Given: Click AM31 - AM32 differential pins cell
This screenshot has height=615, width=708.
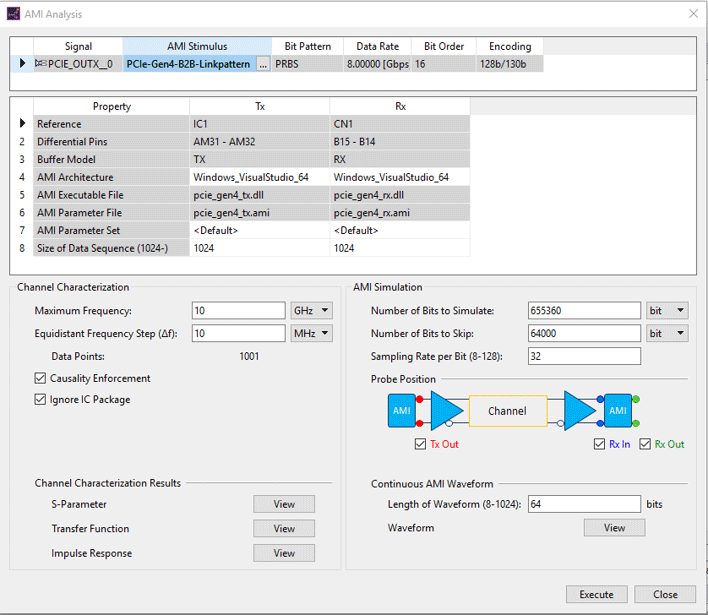Looking at the screenshot, I should point(260,141).
